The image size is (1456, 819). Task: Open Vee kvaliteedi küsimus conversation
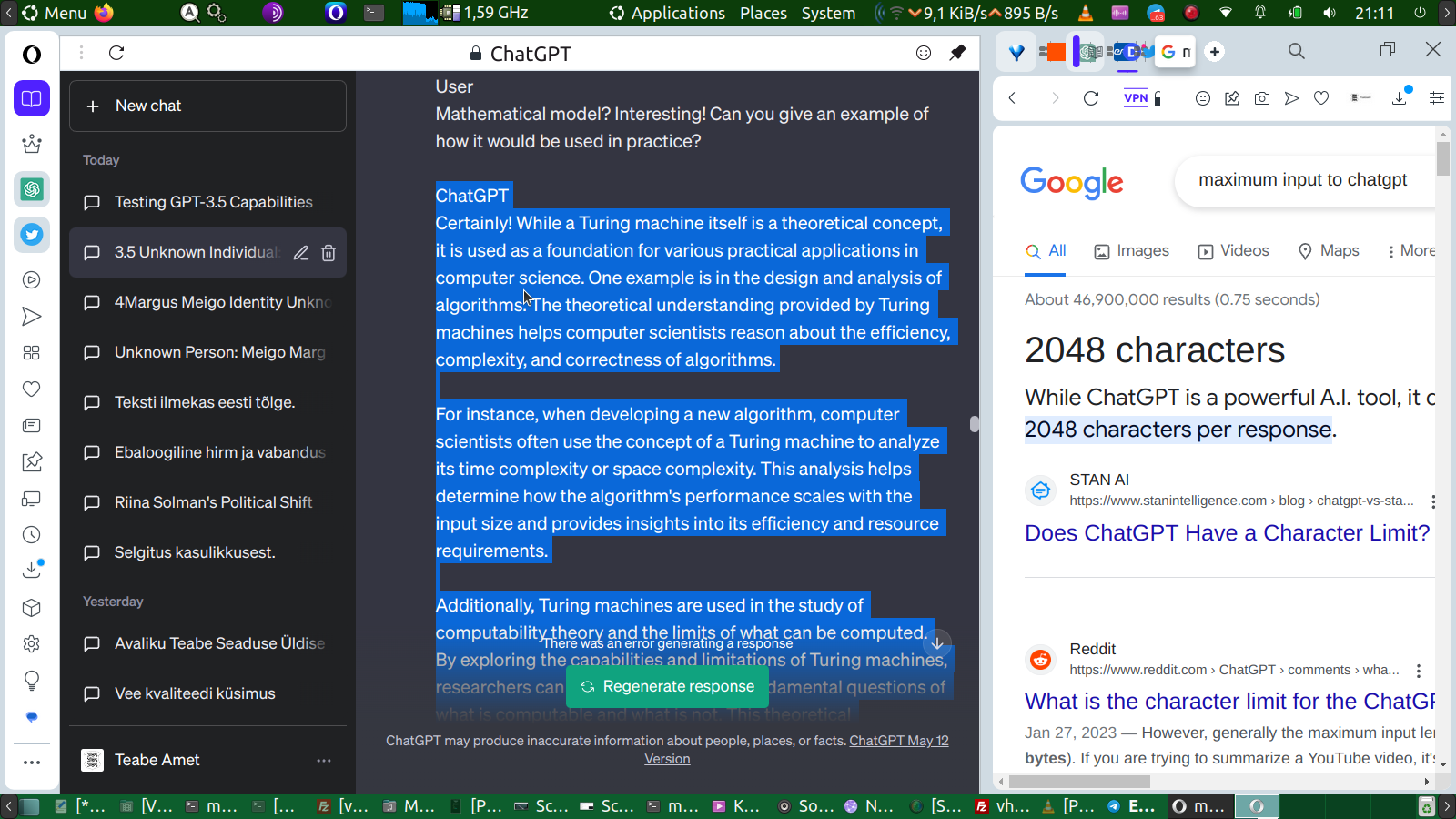(207, 693)
